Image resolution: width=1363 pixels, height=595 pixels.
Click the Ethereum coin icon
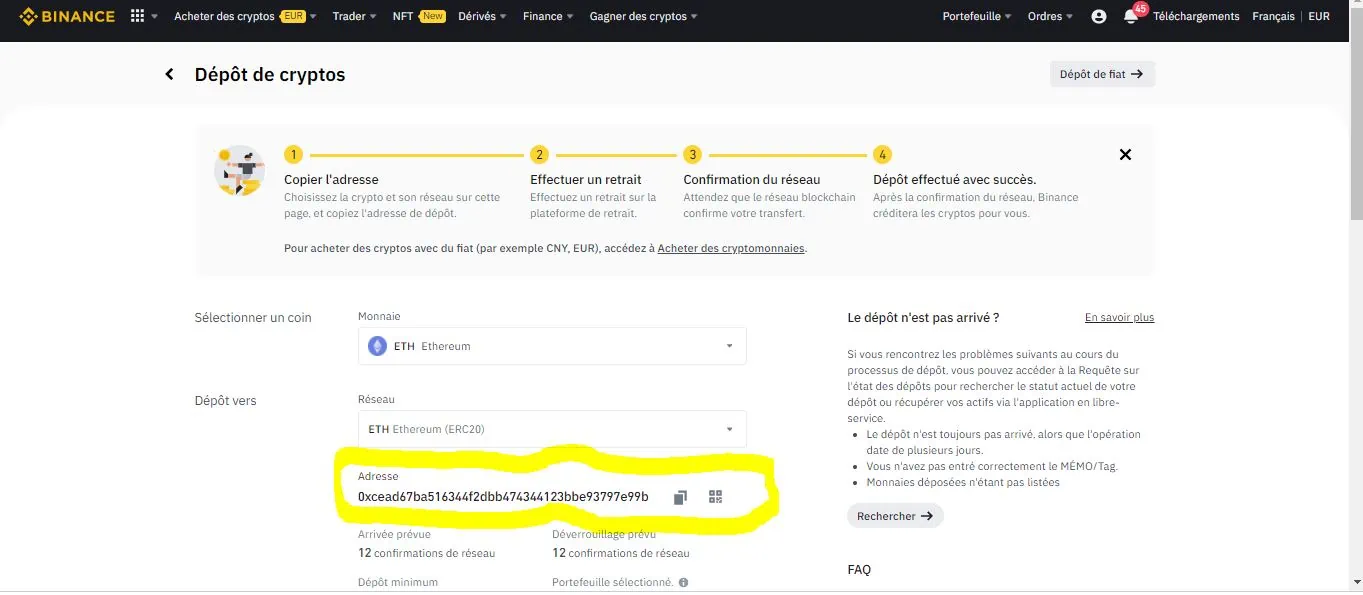coord(377,346)
